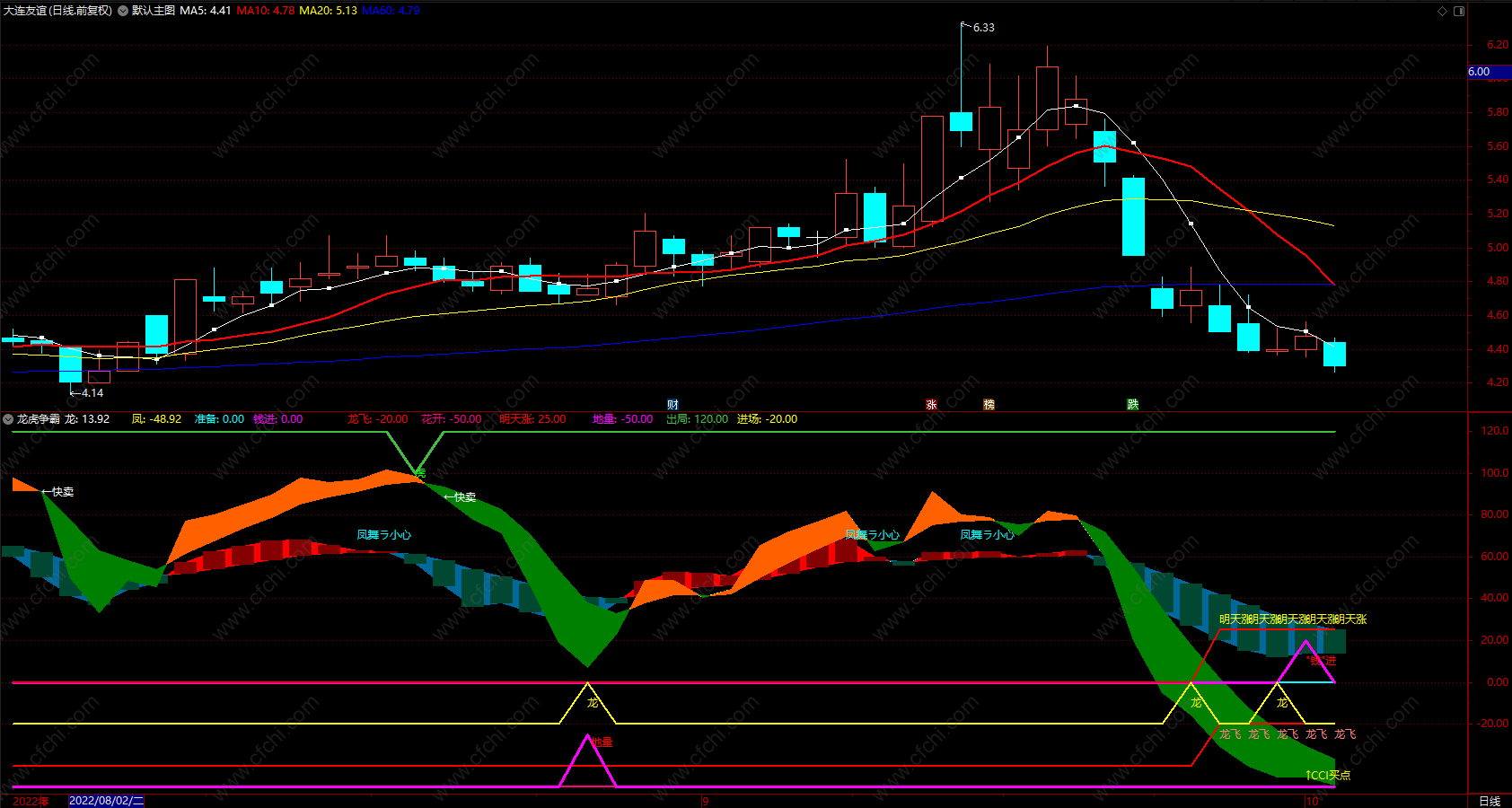
Task: Select the red MA10 legend label
Action: pyautogui.click(x=266, y=11)
